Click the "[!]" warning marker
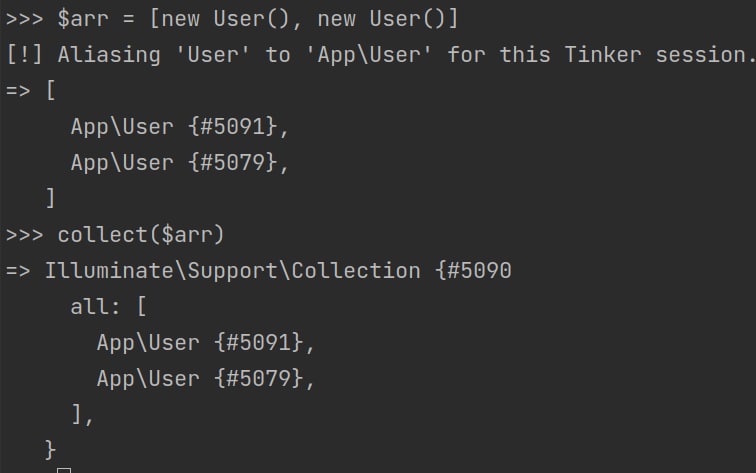Image resolution: width=756 pixels, height=473 pixels. (x=25, y=54)
